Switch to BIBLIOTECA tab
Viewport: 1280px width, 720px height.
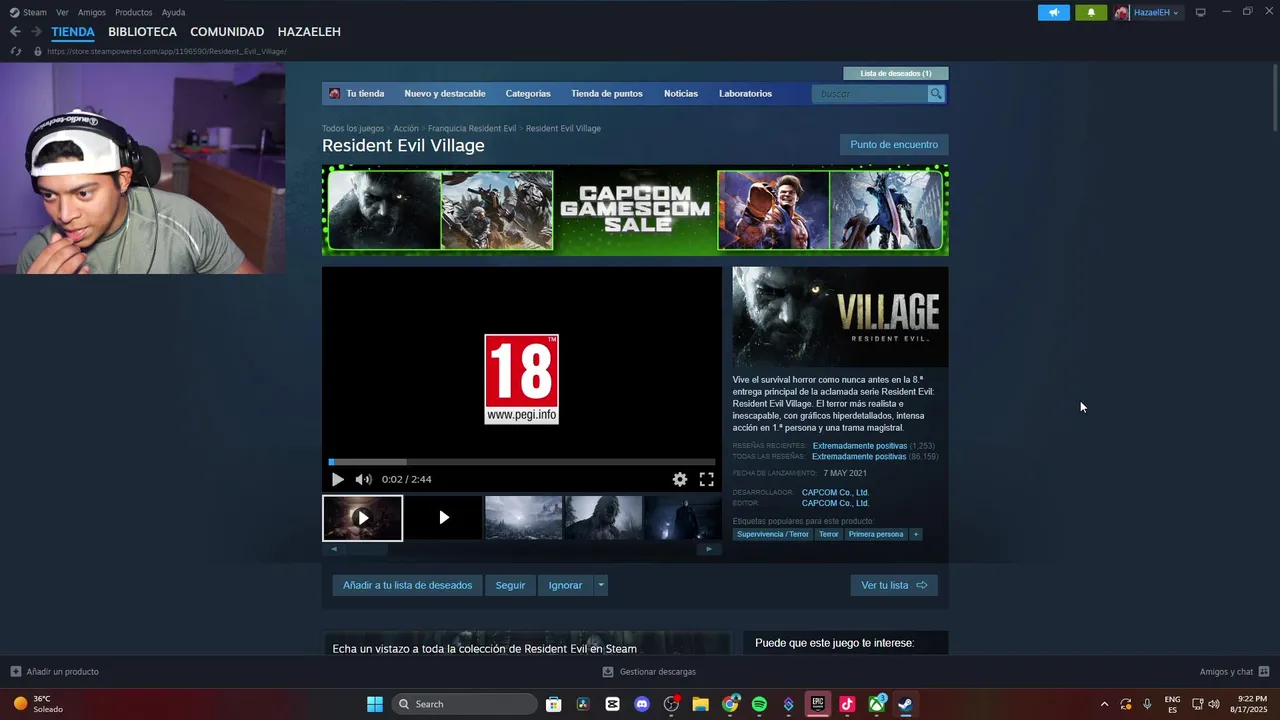tap(143, 32)
